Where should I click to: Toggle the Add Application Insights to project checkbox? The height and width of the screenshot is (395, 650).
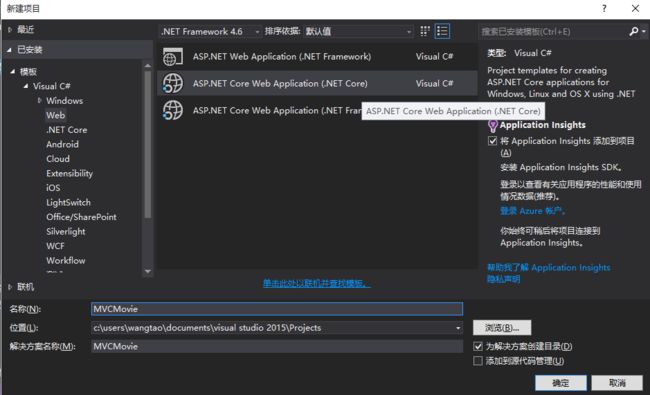pos(492,141)
